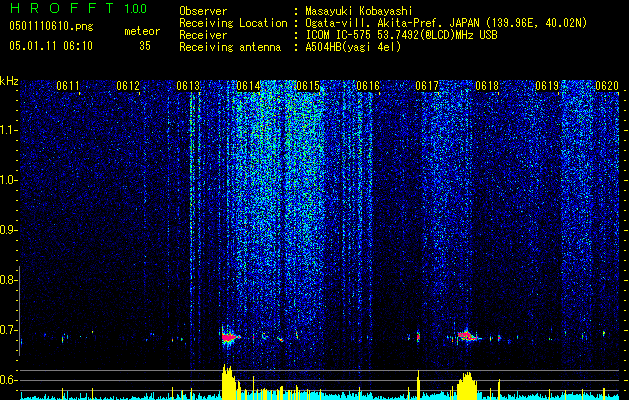
Task: Click the date stamp 05.01.11 06:10
Action: [x=51, y=46]
